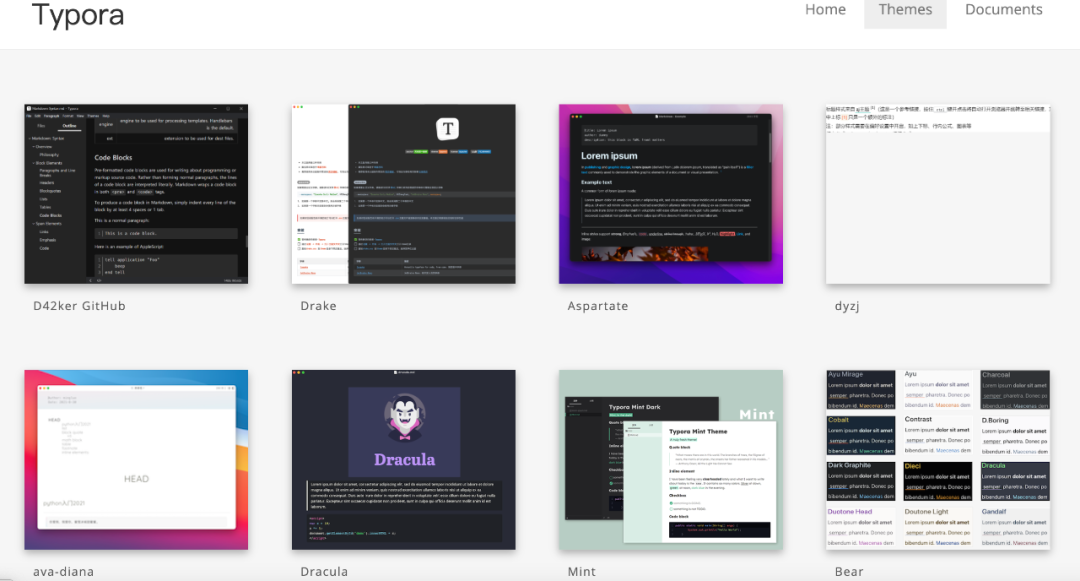1080x581 pixels.
Task: Open the dyzj theme preview image
Action: pyautogui.click(x=938, y=194)
